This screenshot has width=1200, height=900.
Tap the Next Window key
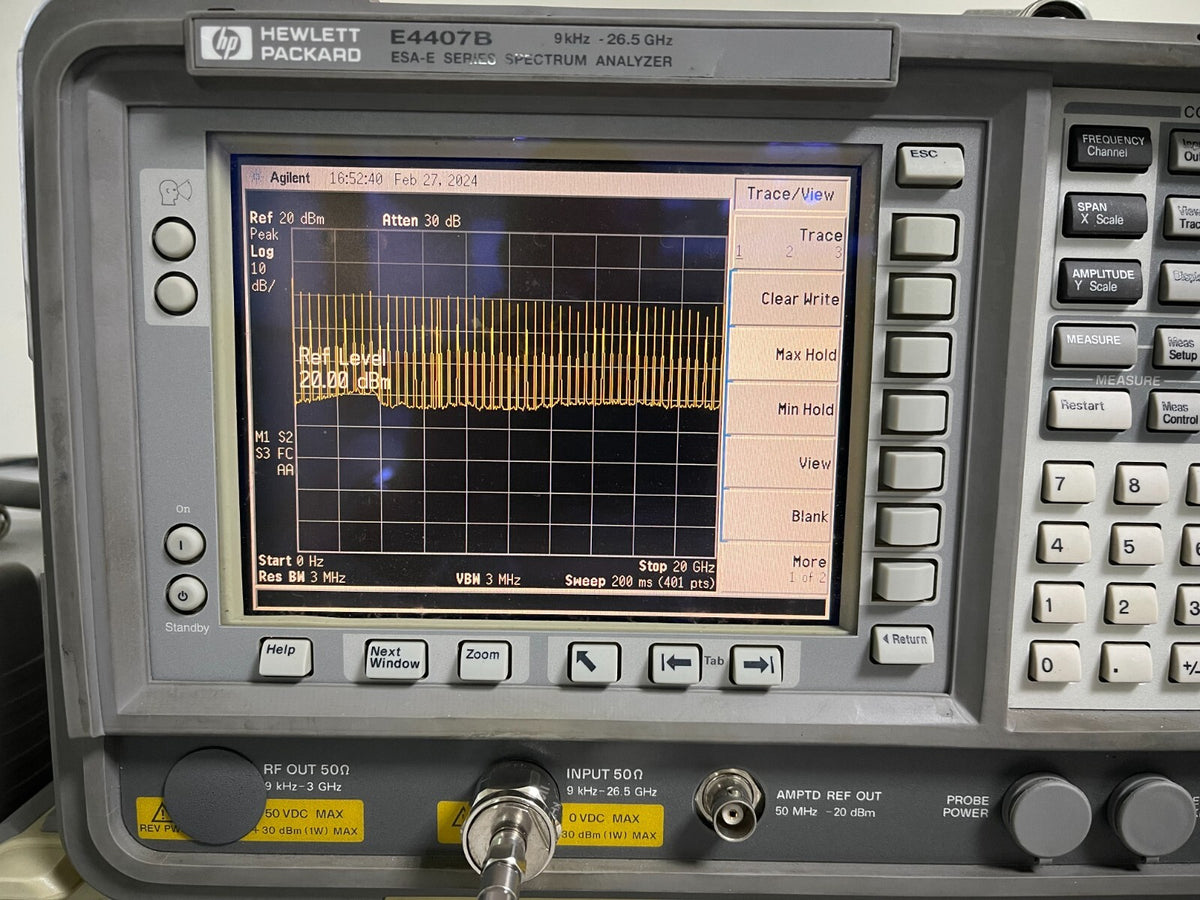[396, 659]
